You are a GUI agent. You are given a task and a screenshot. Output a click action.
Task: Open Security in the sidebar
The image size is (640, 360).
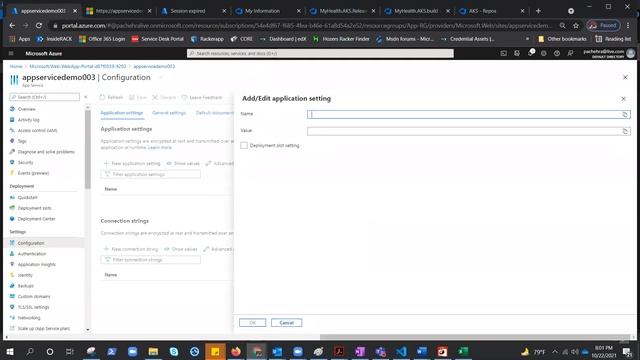click(x=25, y=162)
